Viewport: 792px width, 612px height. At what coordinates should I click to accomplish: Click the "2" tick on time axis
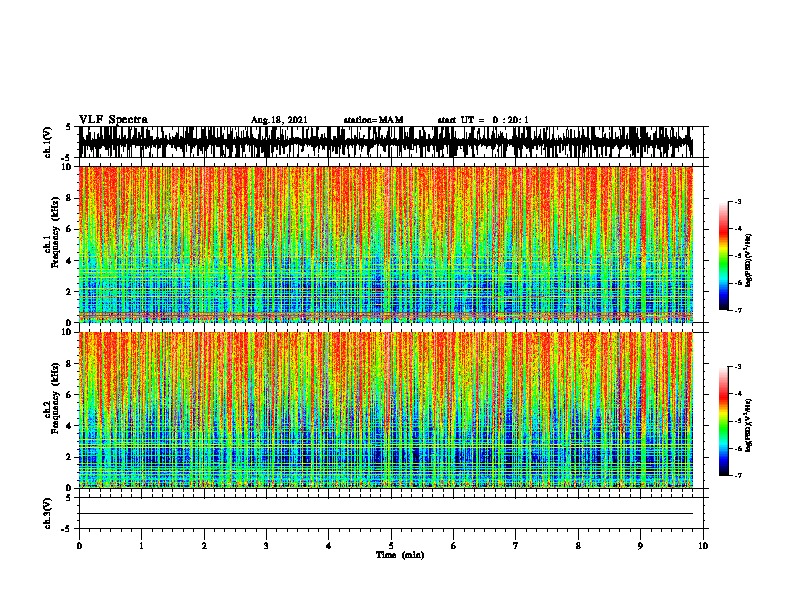pyautogui.click(x=204, y=546)
